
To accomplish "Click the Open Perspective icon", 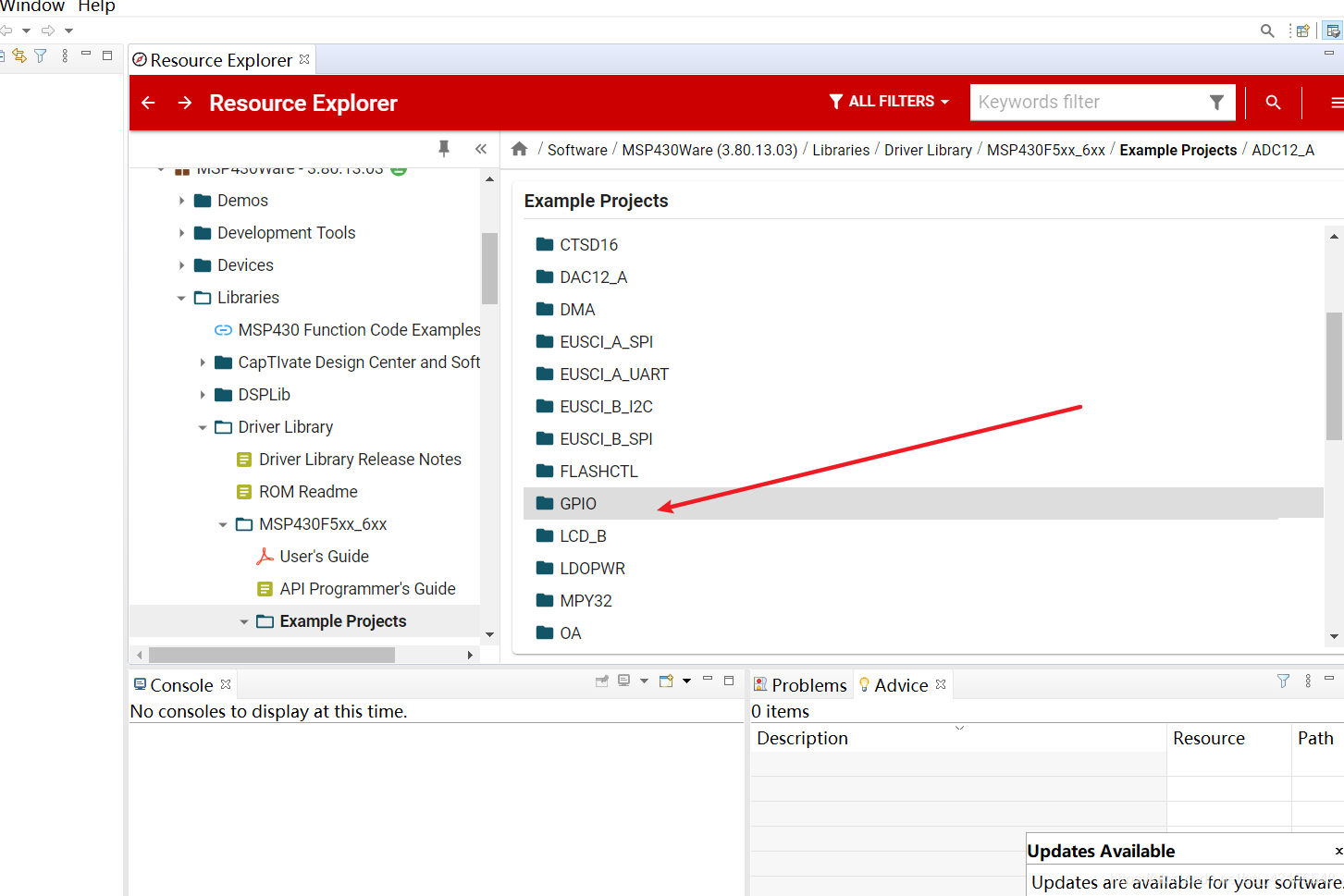I will point(1302,31).
